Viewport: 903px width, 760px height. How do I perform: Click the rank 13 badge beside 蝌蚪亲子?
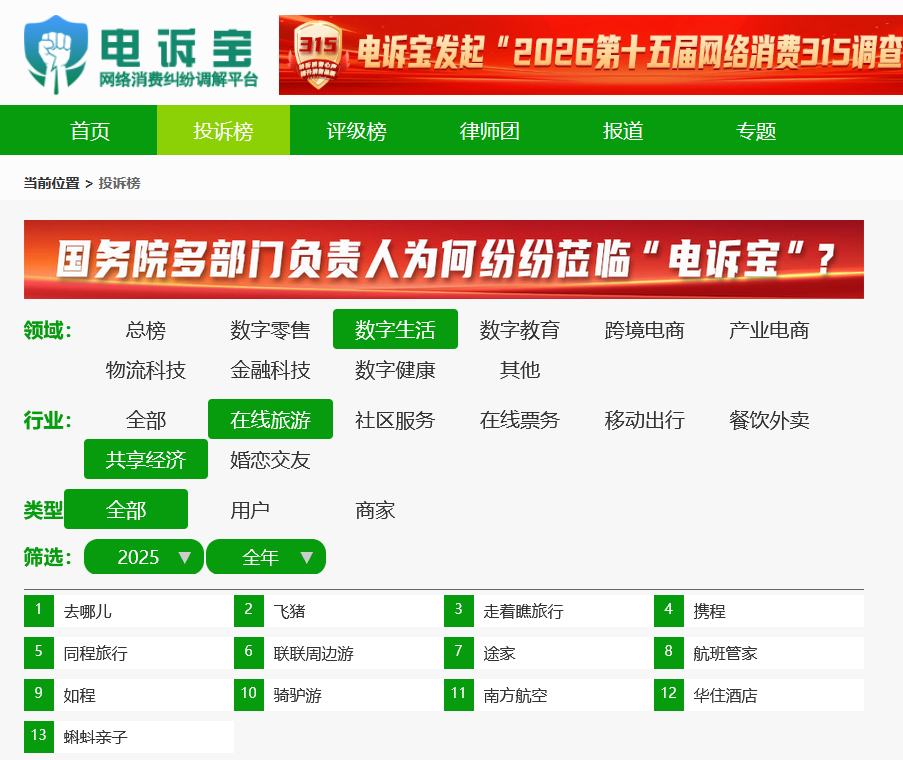click(x=39, y=737)
